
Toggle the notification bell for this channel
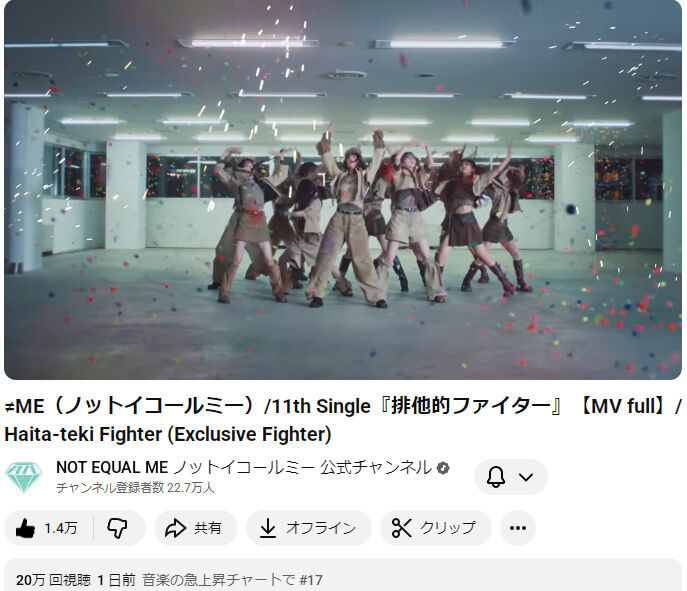496,477
